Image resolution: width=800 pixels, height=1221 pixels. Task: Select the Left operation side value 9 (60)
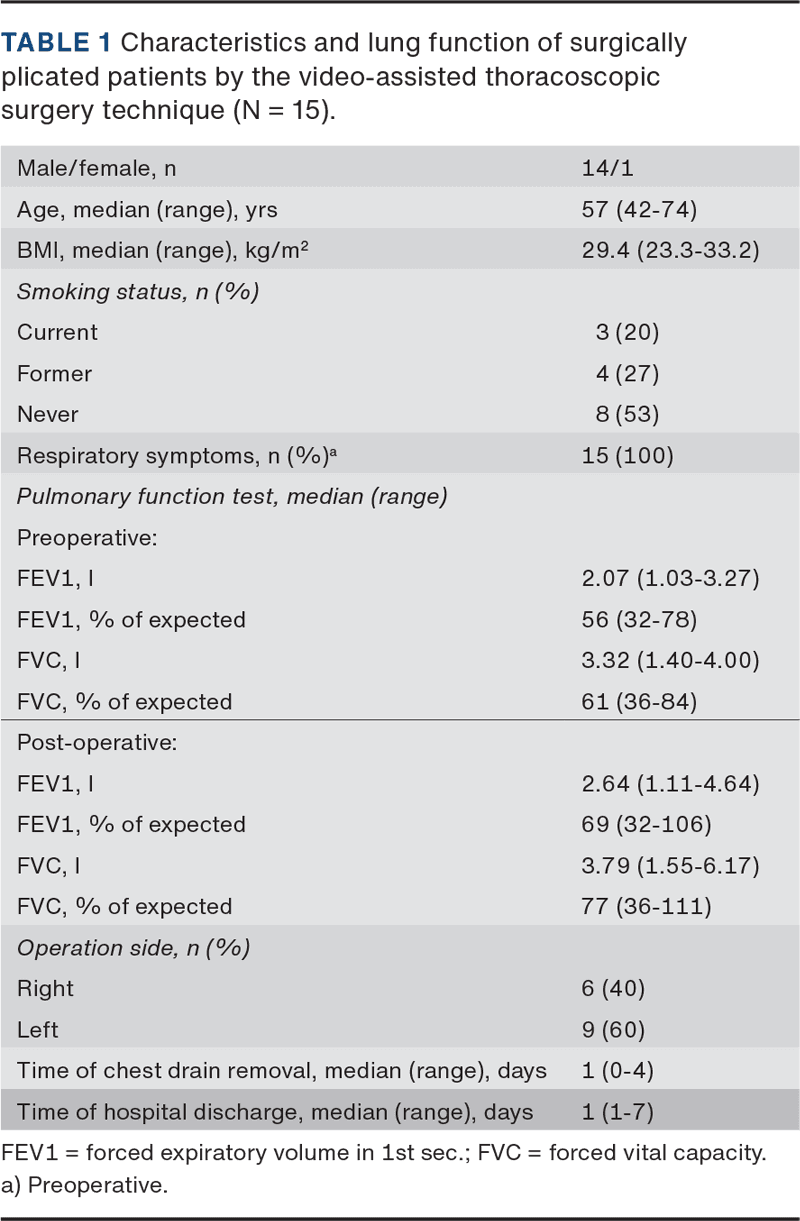[x=613, y=1029]
